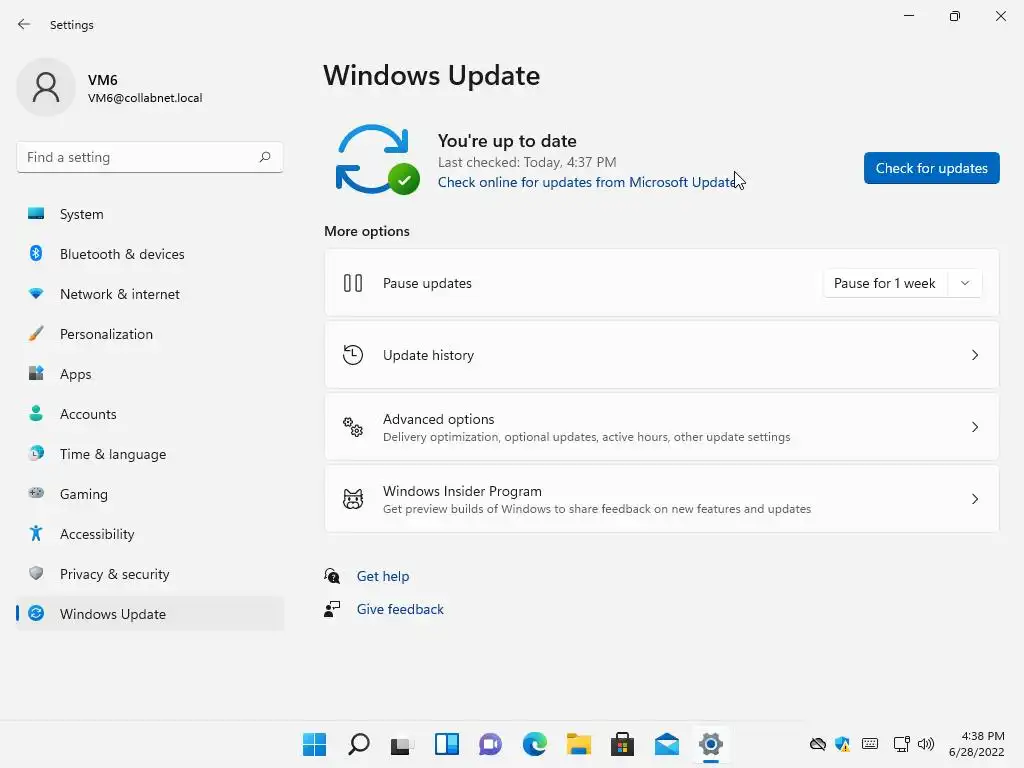Click the Time & language clock icon
This screenshot has height=768, width=1024.
[x=36, y=453]
